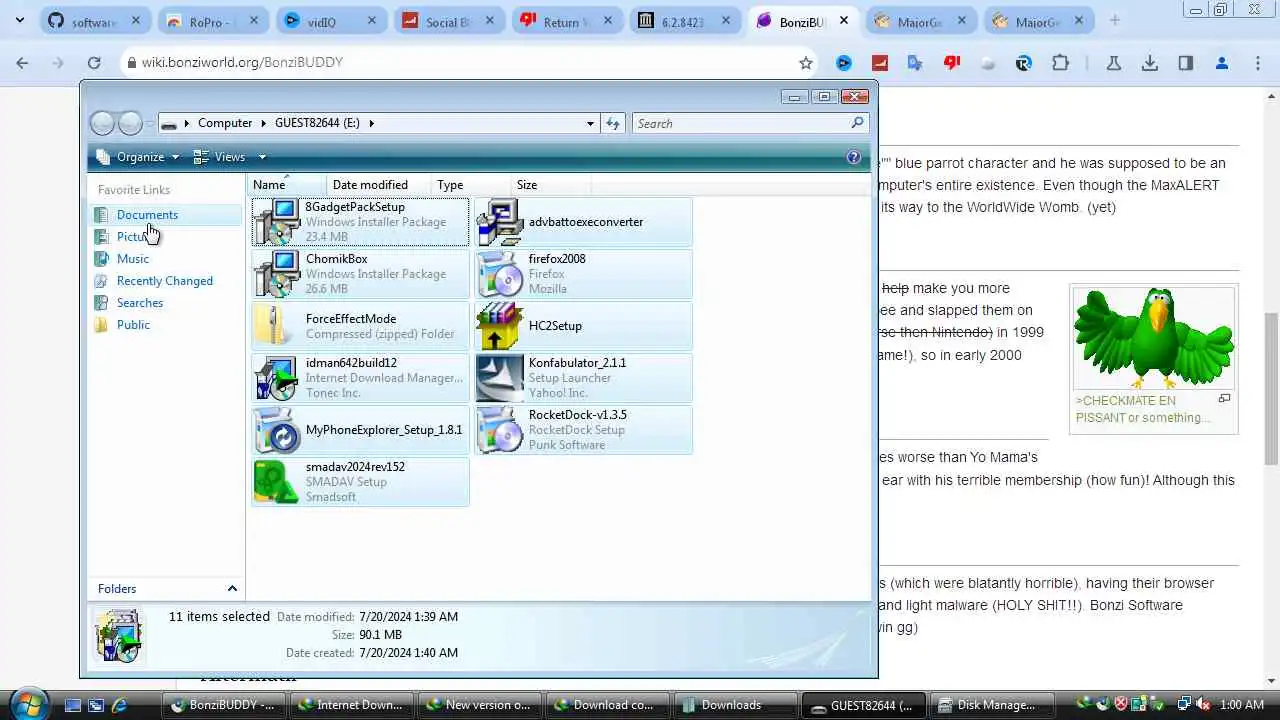
Task: Click the Explorer back navigation button
Action: [x=102, y=123]
